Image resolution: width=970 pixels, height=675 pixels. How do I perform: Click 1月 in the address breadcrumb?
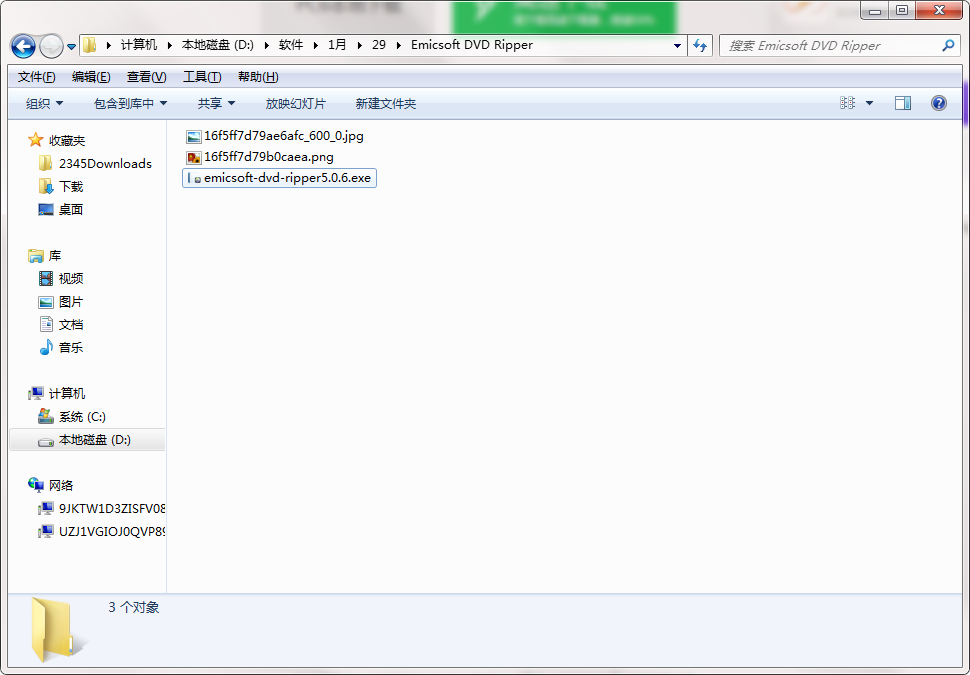337,45
